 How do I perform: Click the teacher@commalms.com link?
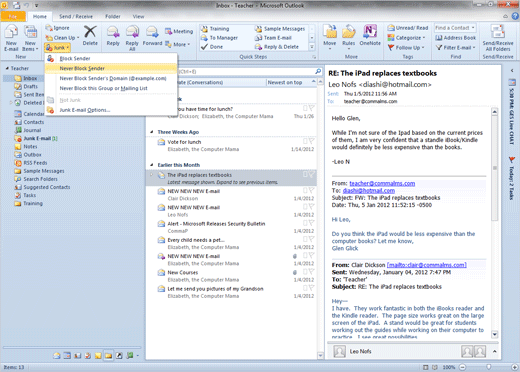coord(382,183)
